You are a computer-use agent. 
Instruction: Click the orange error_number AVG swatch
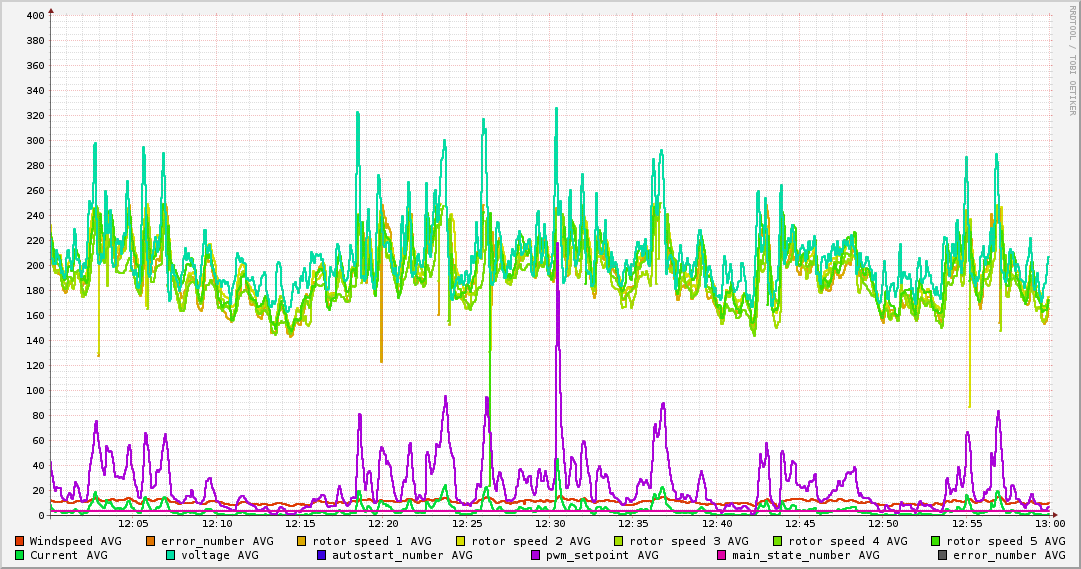point(150,541)
